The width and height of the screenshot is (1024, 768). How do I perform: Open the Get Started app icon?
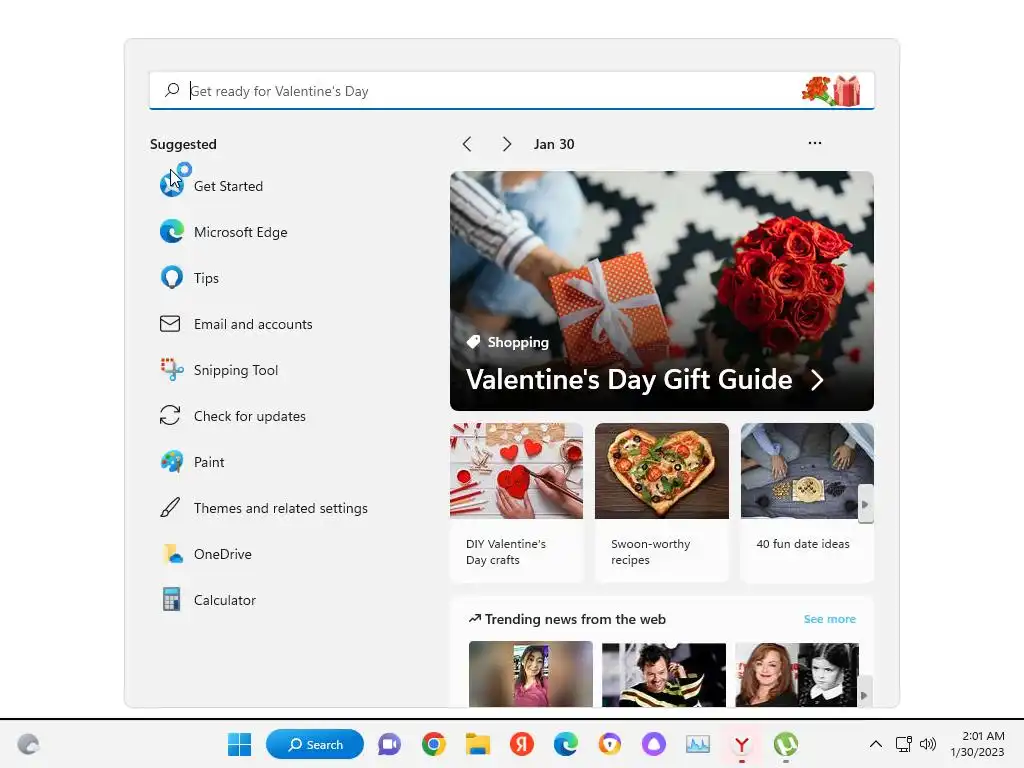[172, 185]
